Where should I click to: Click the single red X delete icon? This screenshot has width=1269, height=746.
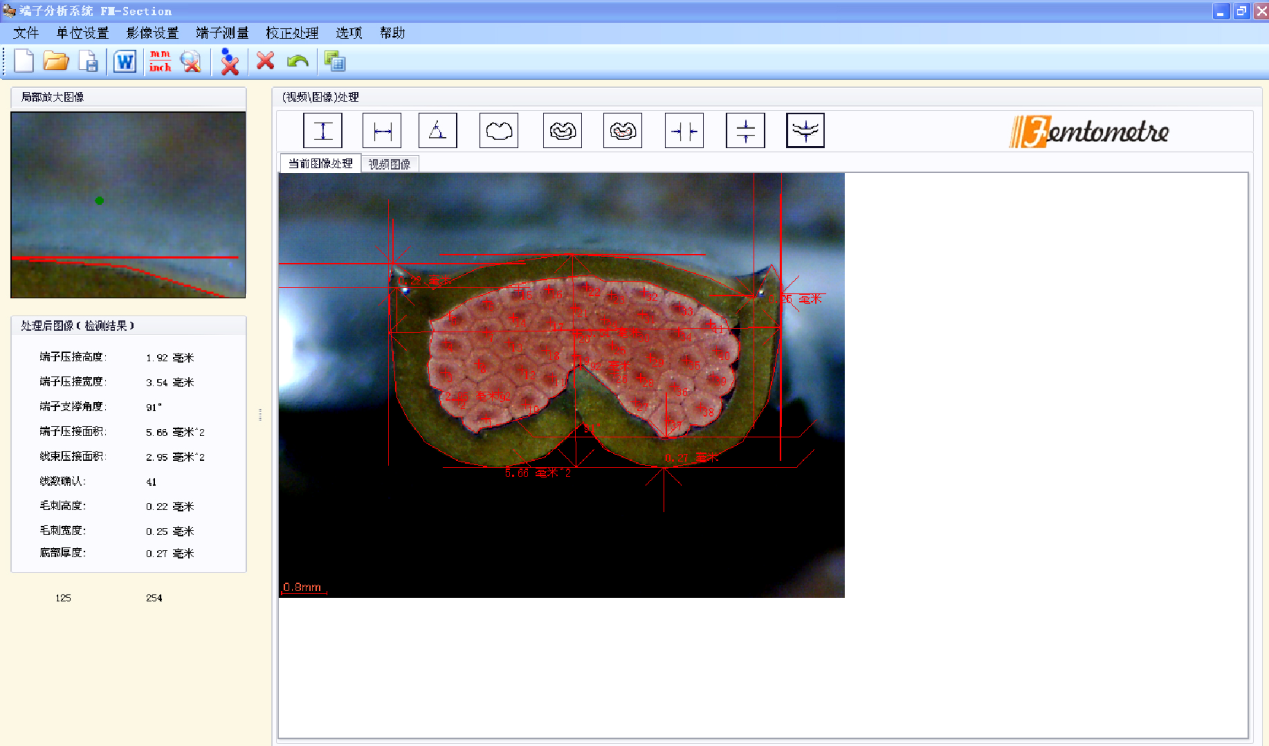(265, 61)
